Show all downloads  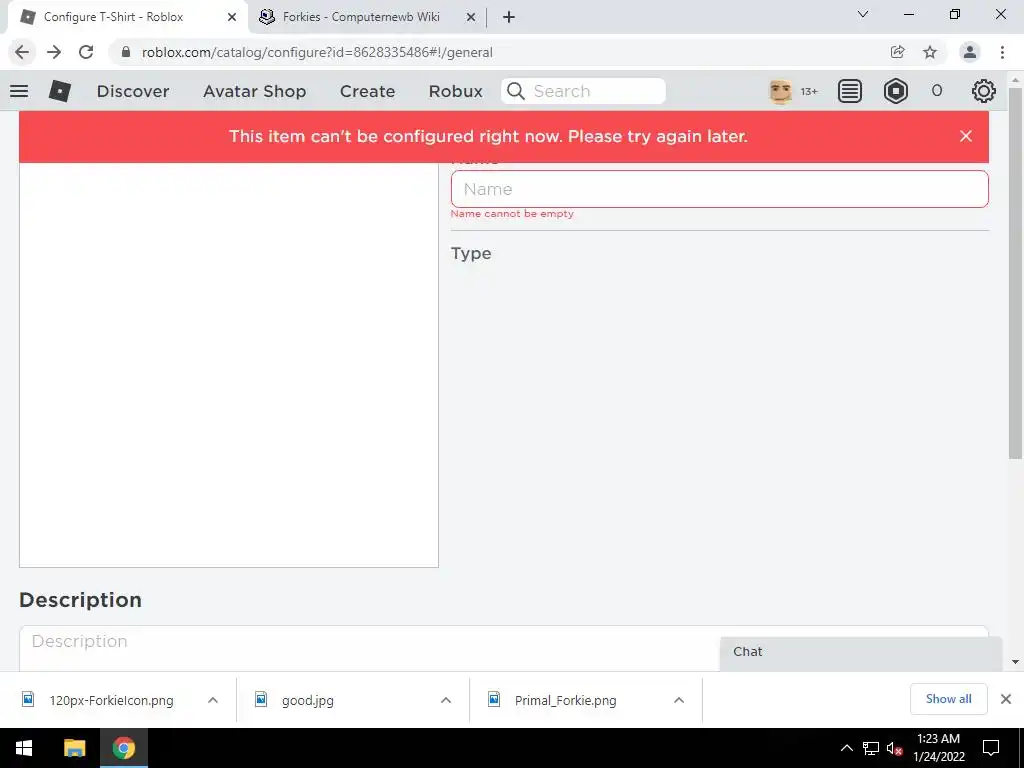click(948, 699)
